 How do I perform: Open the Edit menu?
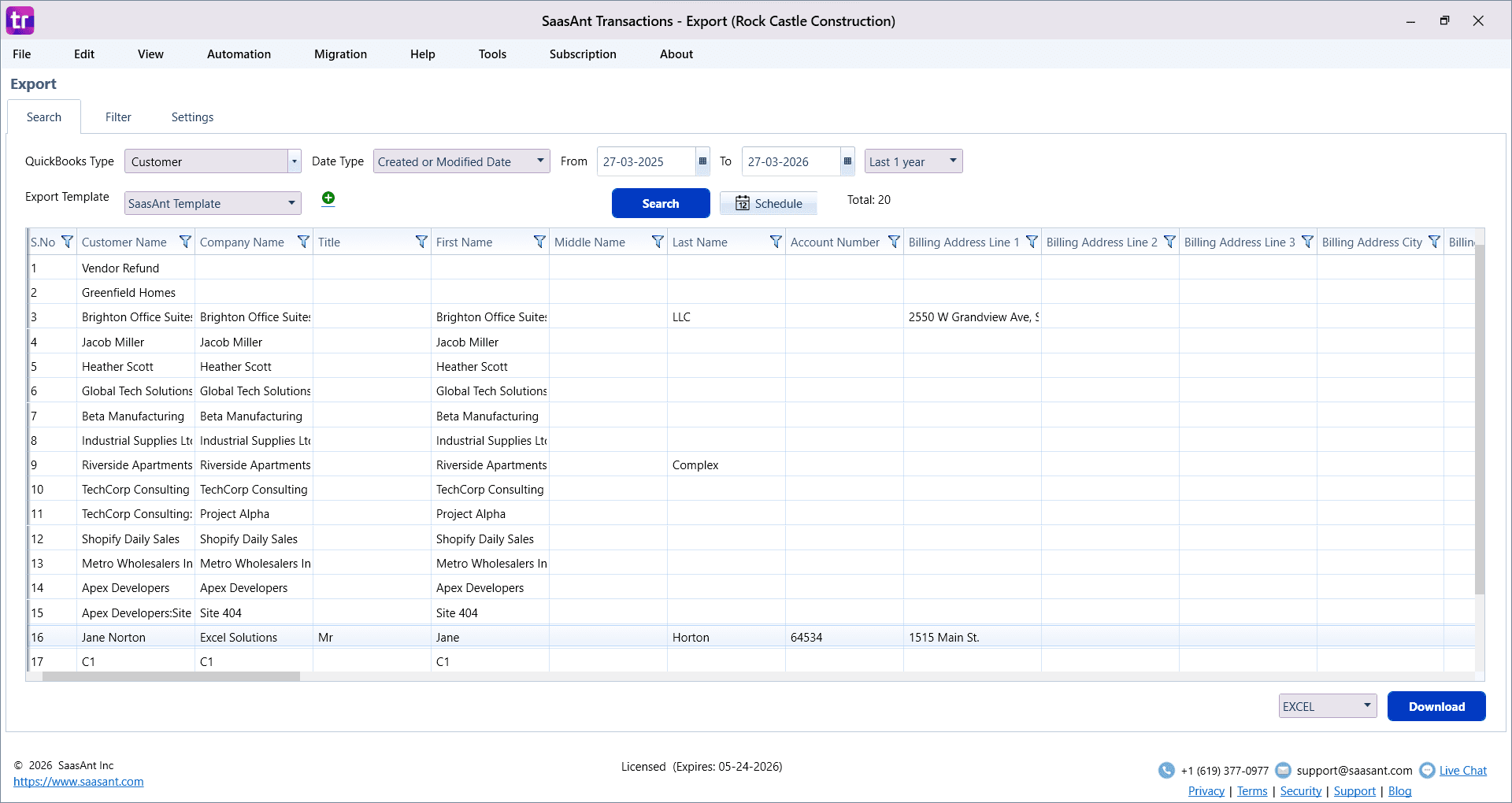click(84, 54)
